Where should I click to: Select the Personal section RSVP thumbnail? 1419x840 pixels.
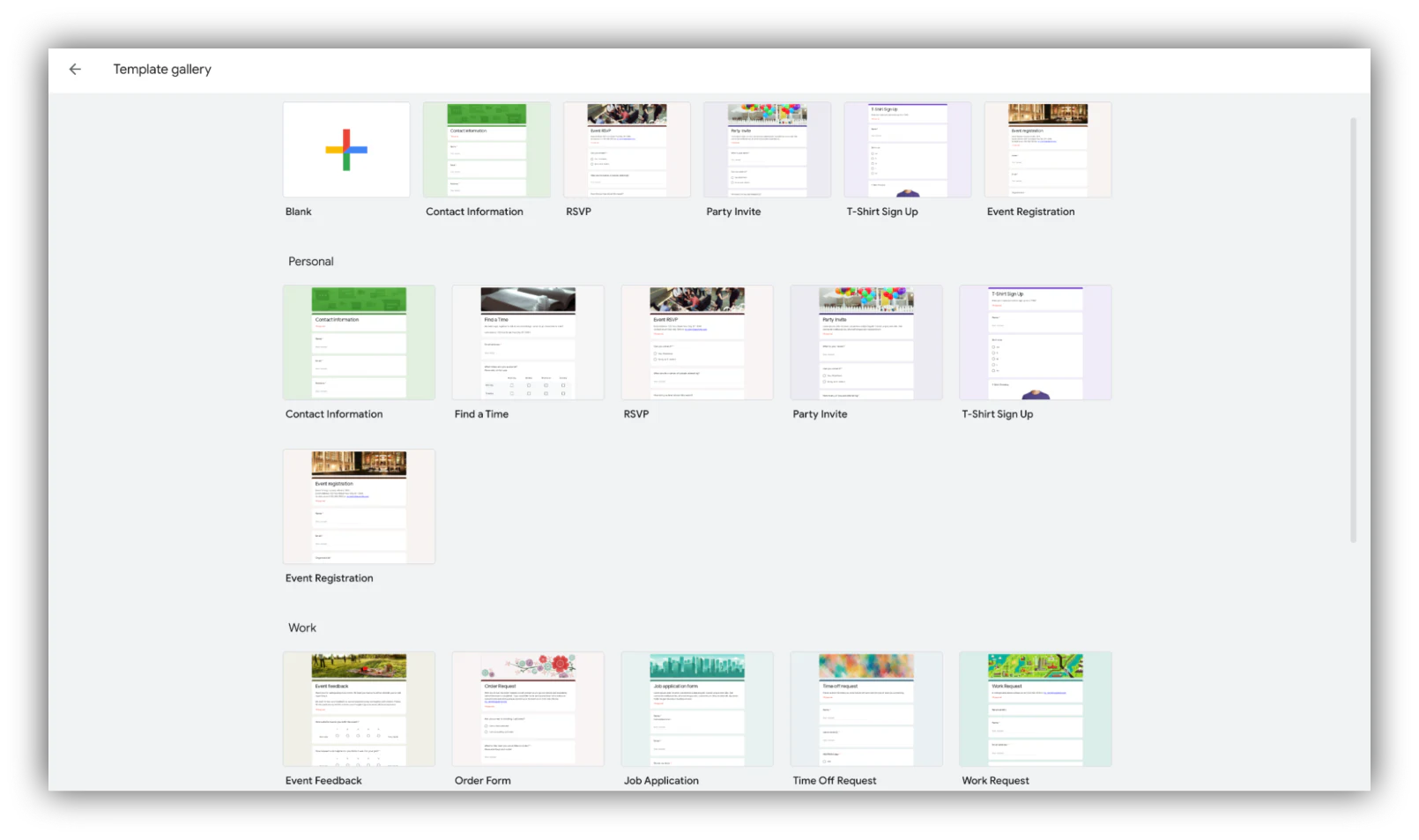[x=697, y=343]
